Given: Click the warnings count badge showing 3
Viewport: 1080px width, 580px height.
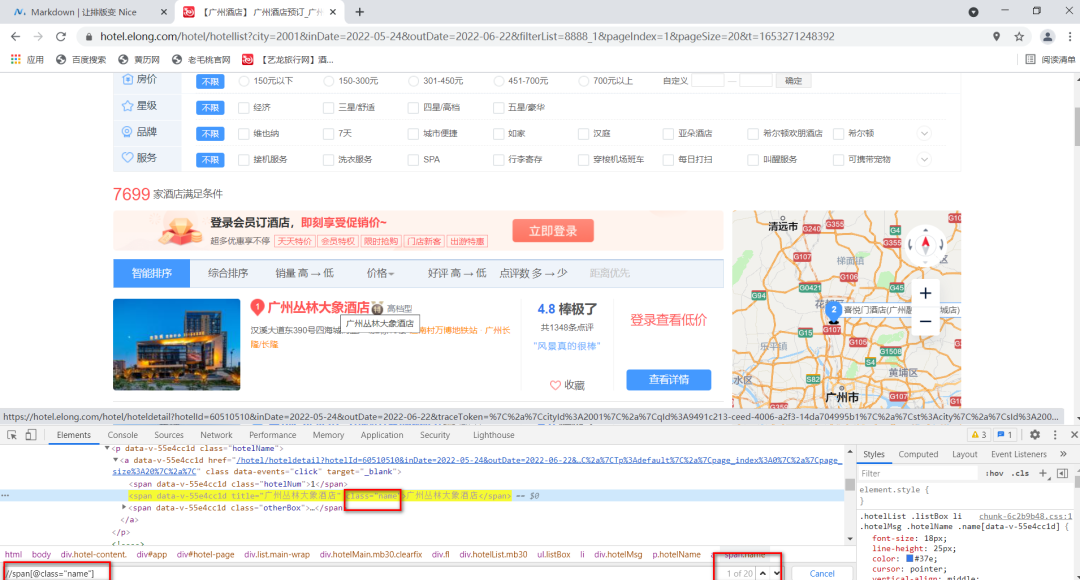Looking at the screenshot, I should (979, 435).
